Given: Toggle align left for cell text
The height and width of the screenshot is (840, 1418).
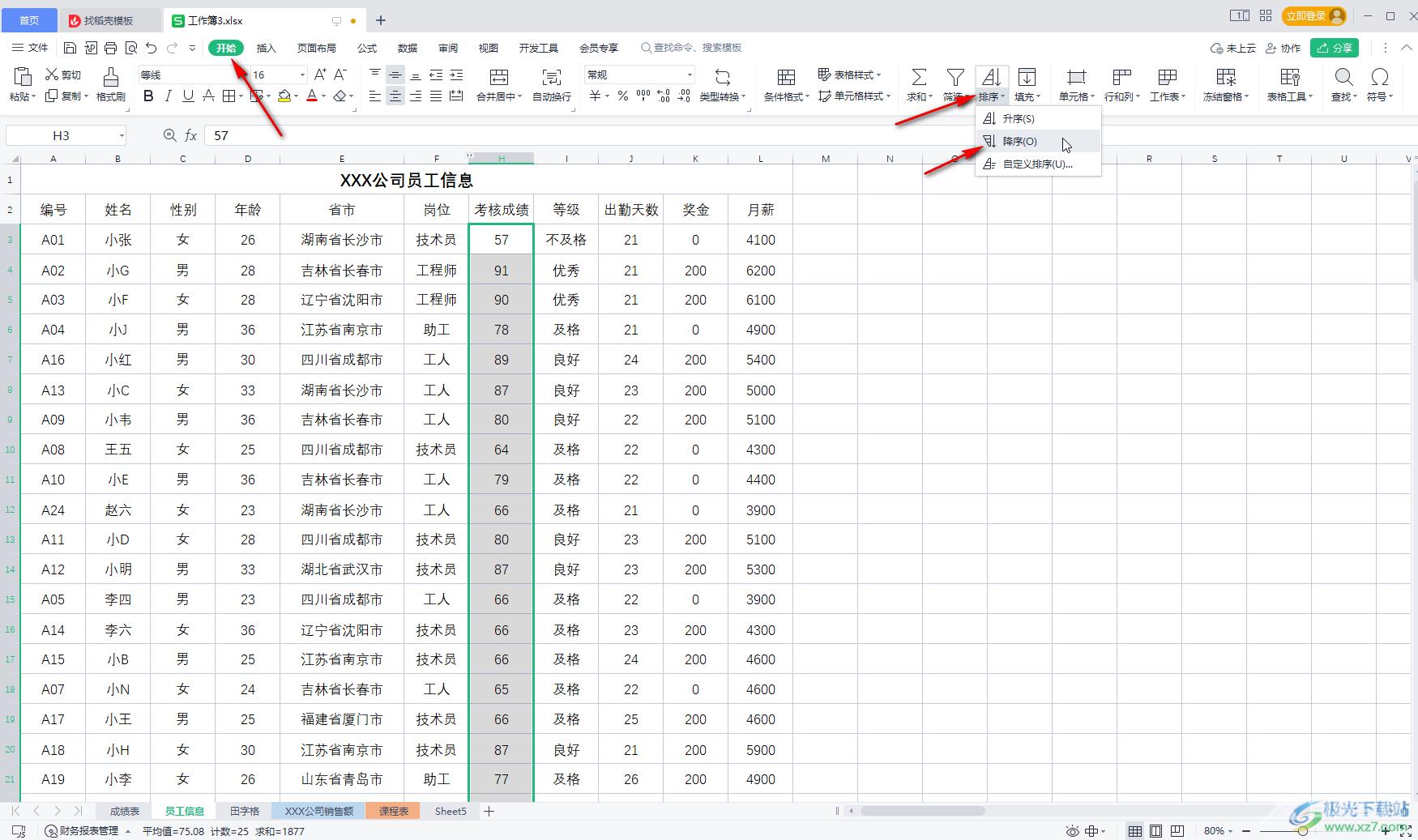Looking at the screenshot, I should tap(375, 96).
